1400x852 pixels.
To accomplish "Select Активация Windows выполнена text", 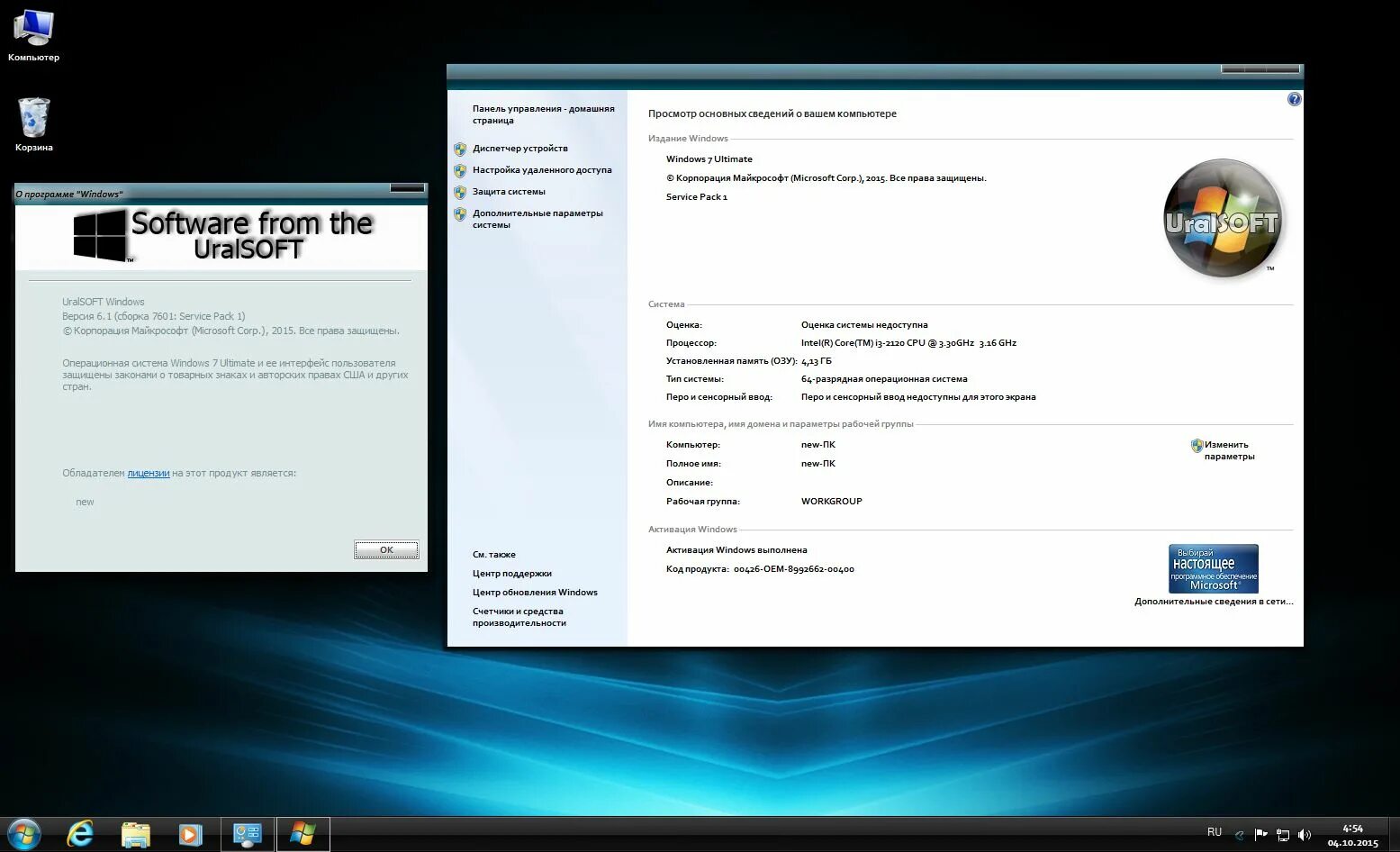I will [x=736, y=550].
